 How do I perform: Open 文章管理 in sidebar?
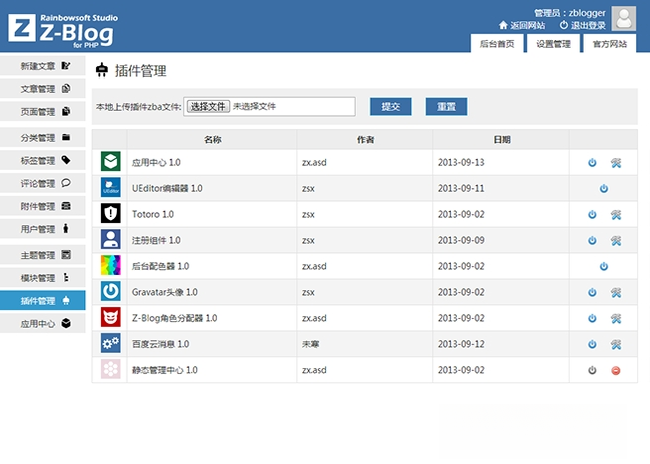tap(43, 89)
